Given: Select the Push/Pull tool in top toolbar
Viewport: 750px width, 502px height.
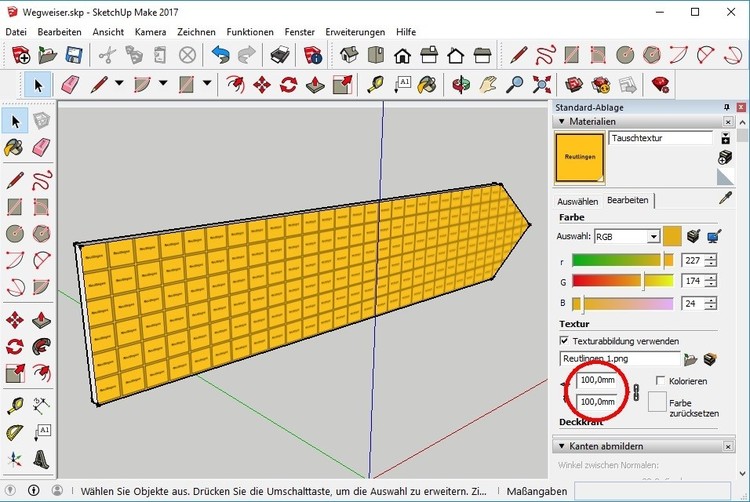Looking at the screenshot, I should (315, 85).
